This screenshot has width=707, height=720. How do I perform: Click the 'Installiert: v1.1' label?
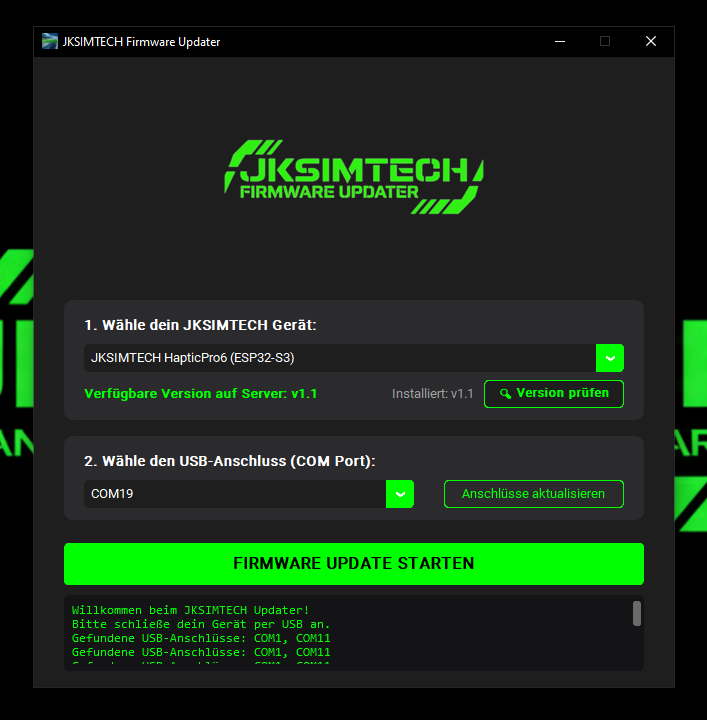[432, 394]
